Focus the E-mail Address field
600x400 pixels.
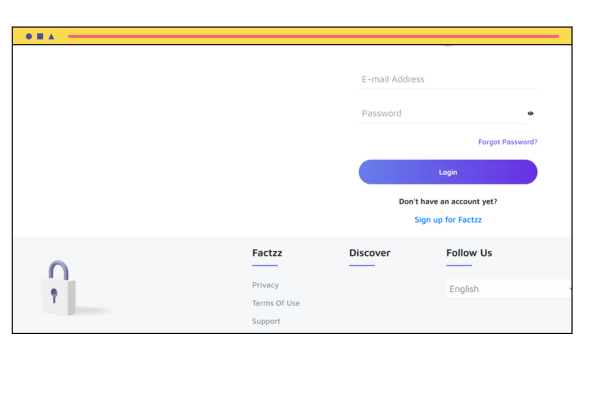pos(448,79)
